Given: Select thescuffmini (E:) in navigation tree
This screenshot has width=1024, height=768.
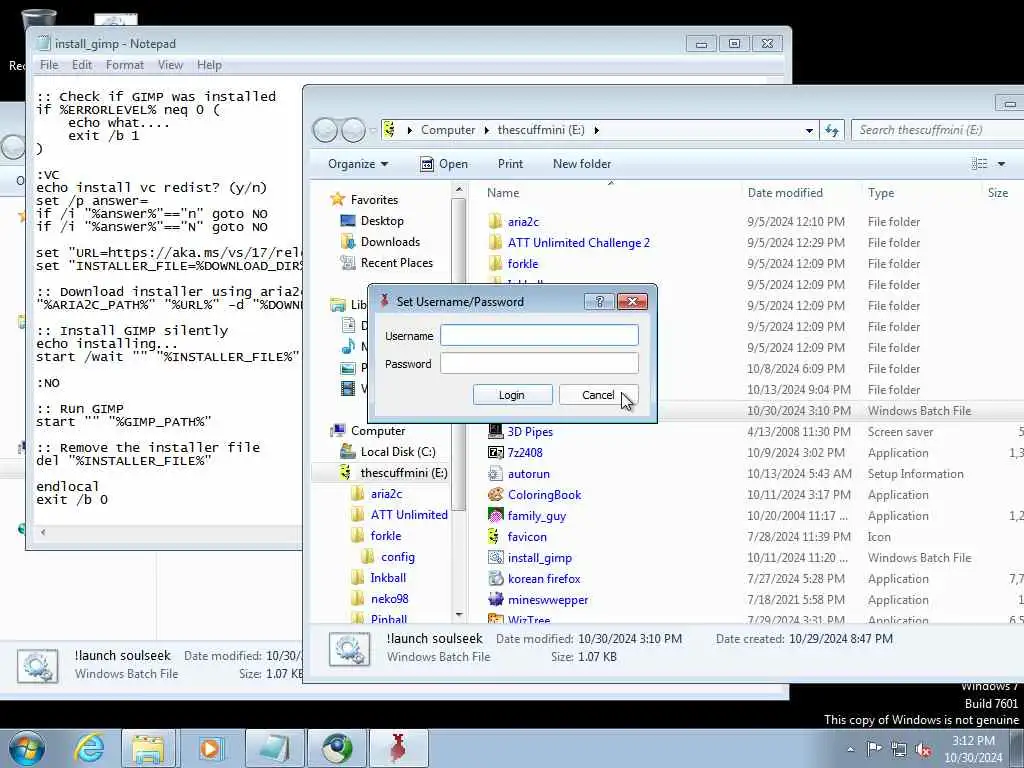Looking at the screenshot, I should (x=404, y=473).
